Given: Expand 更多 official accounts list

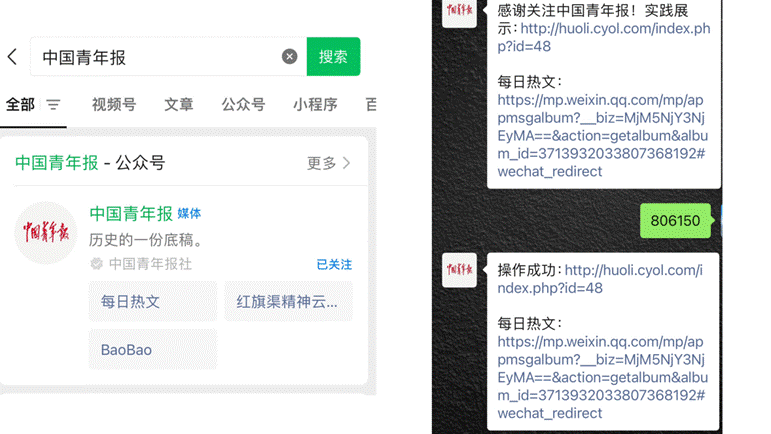Looking at the screenshot, I should click(x=329, y=163).
